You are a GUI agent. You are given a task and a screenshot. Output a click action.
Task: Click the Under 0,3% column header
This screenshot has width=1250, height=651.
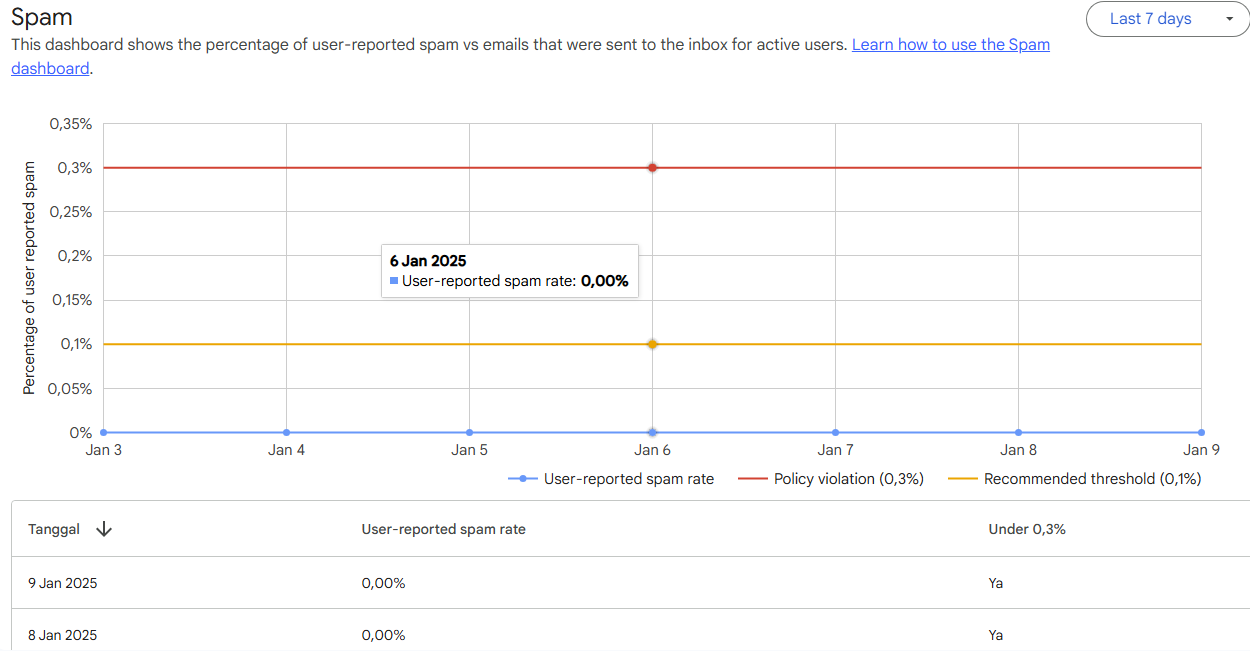click(1027, 529)
